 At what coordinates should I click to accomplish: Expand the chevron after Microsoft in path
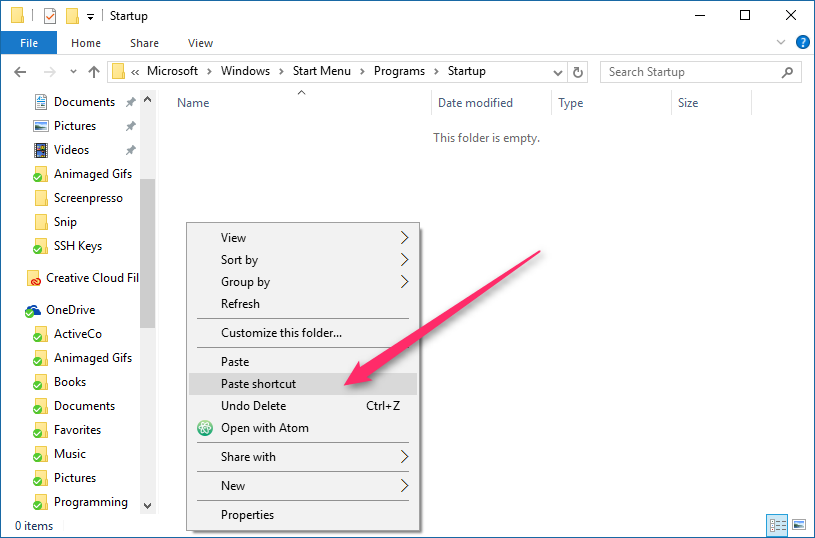pyautogui.click(x=209, y=72)
